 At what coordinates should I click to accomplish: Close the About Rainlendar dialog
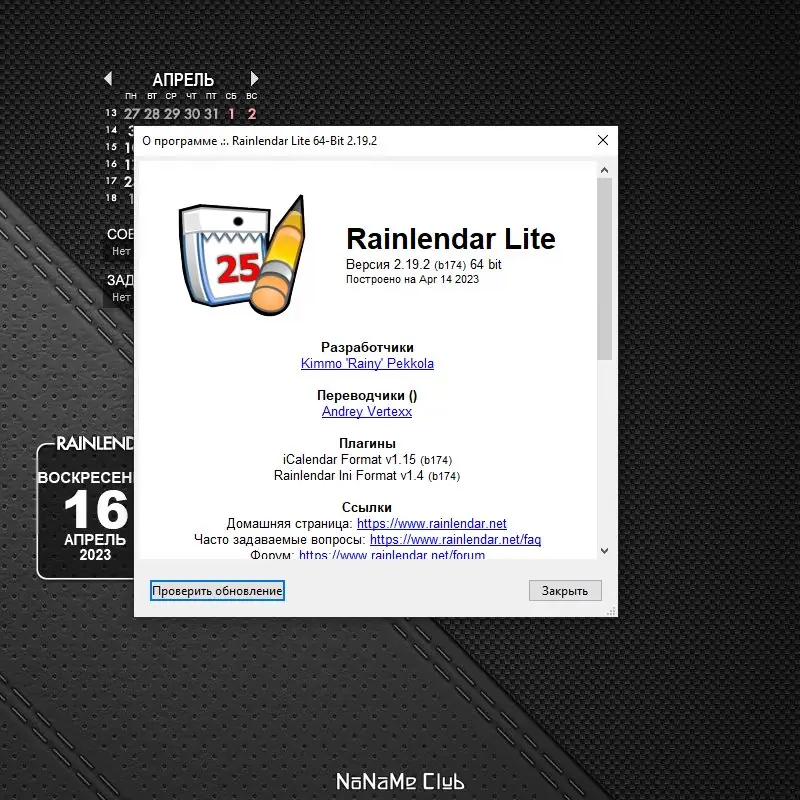[x=603, y=140]
